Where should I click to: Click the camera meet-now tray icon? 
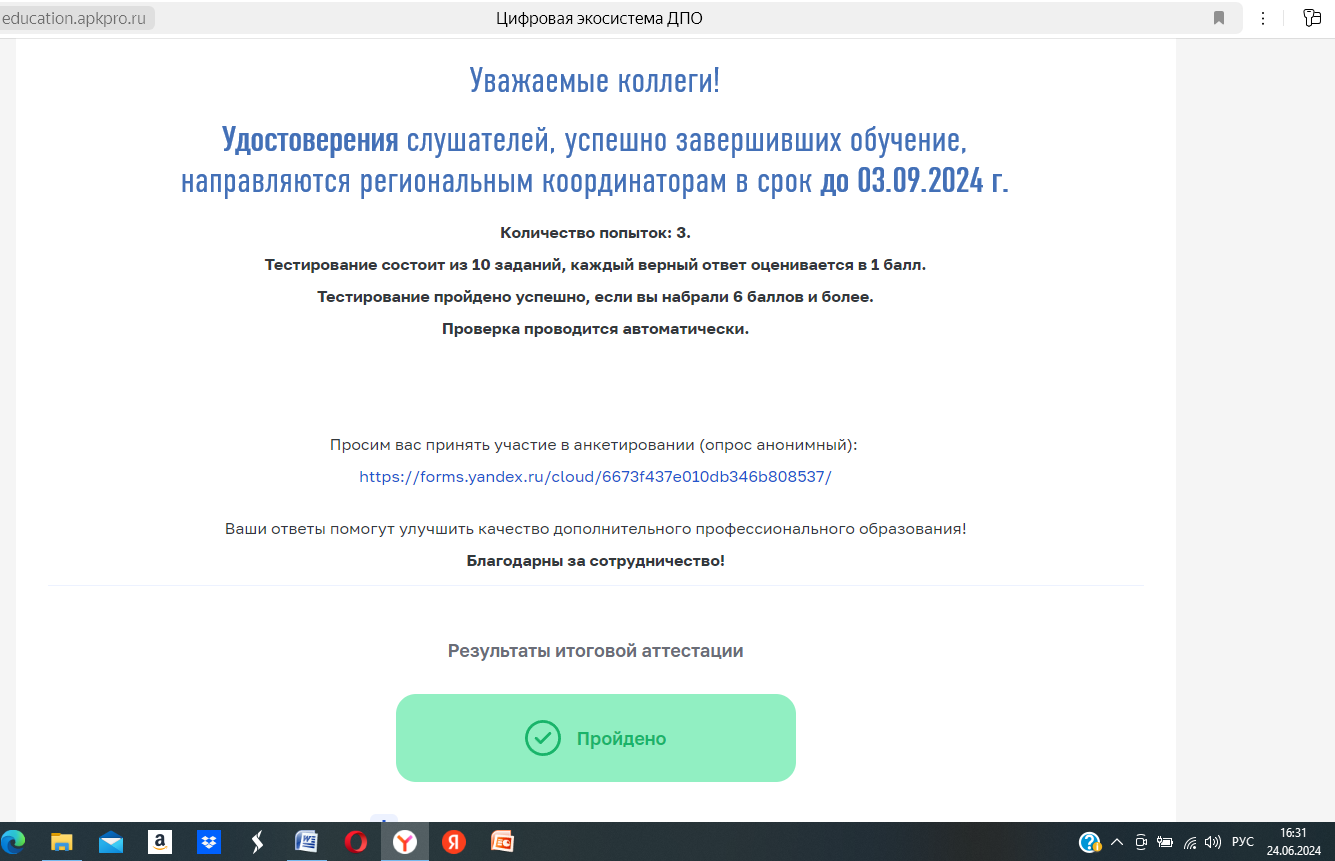(1141, 842)
